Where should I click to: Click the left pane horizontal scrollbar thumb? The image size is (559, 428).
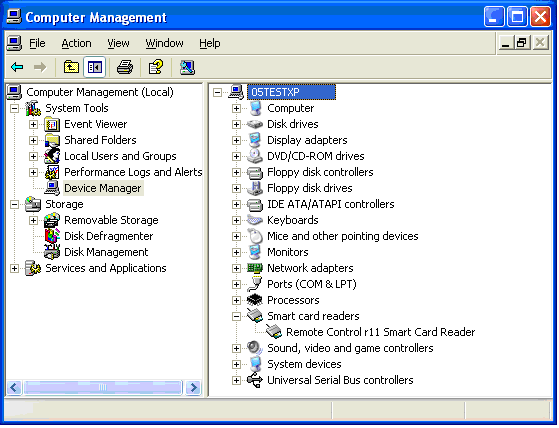click(103, 387)
